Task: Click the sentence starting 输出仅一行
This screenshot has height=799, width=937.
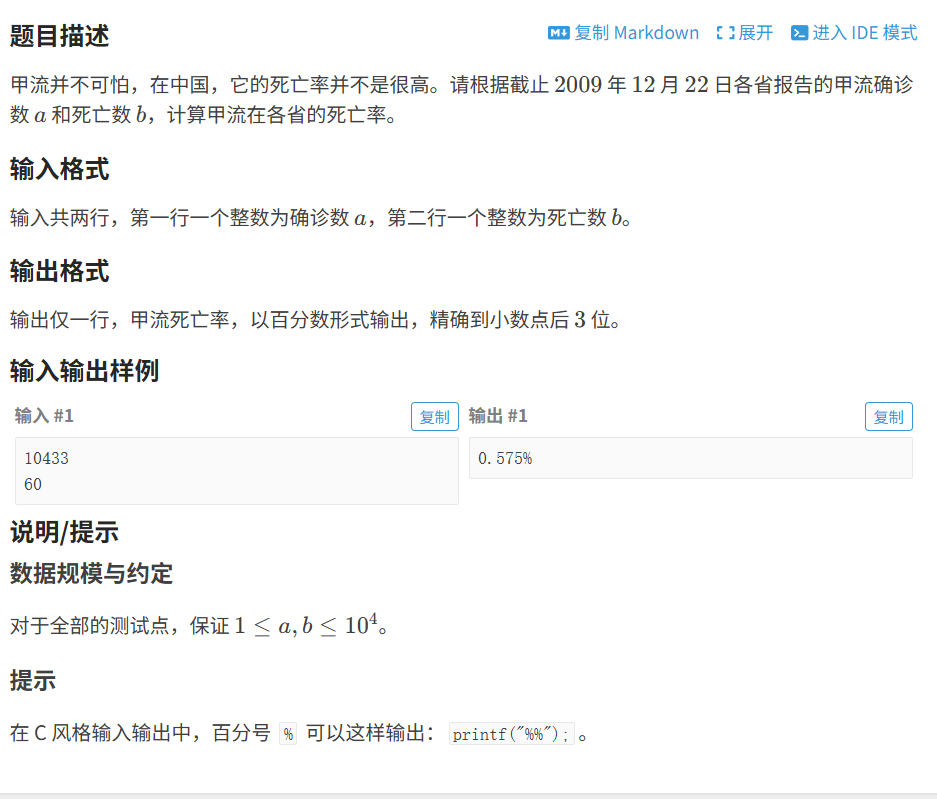Action: point(316,320)
